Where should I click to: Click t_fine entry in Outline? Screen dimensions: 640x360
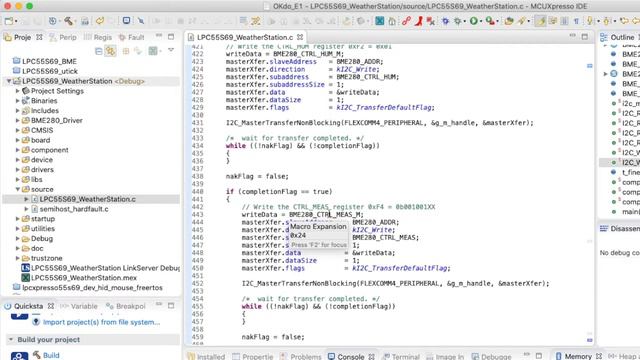tap(631, 172)
